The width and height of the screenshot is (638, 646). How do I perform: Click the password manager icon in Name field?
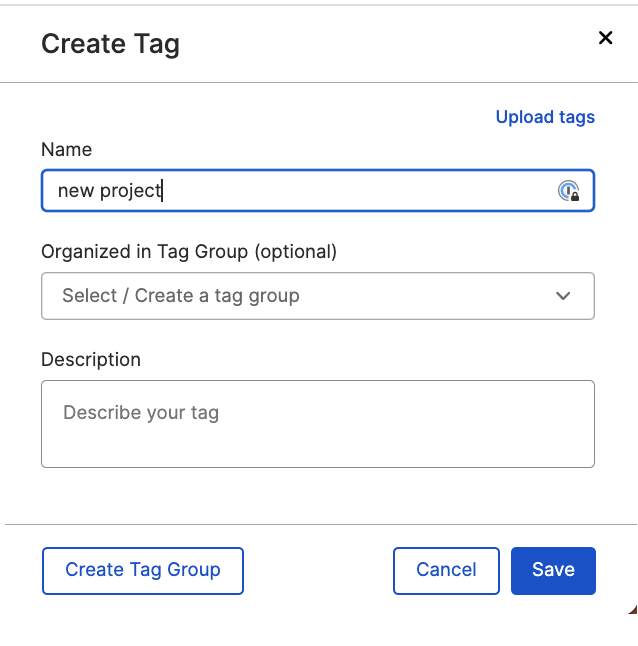click(568, 191)
